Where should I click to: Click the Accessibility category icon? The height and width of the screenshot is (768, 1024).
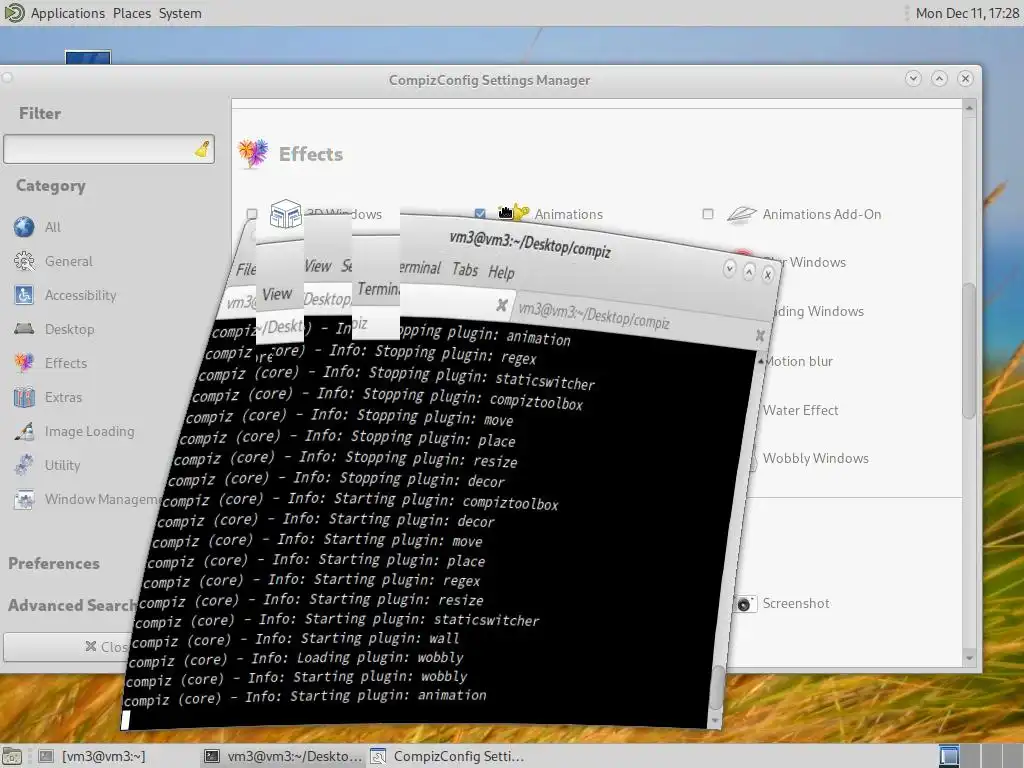click(24, 295)
